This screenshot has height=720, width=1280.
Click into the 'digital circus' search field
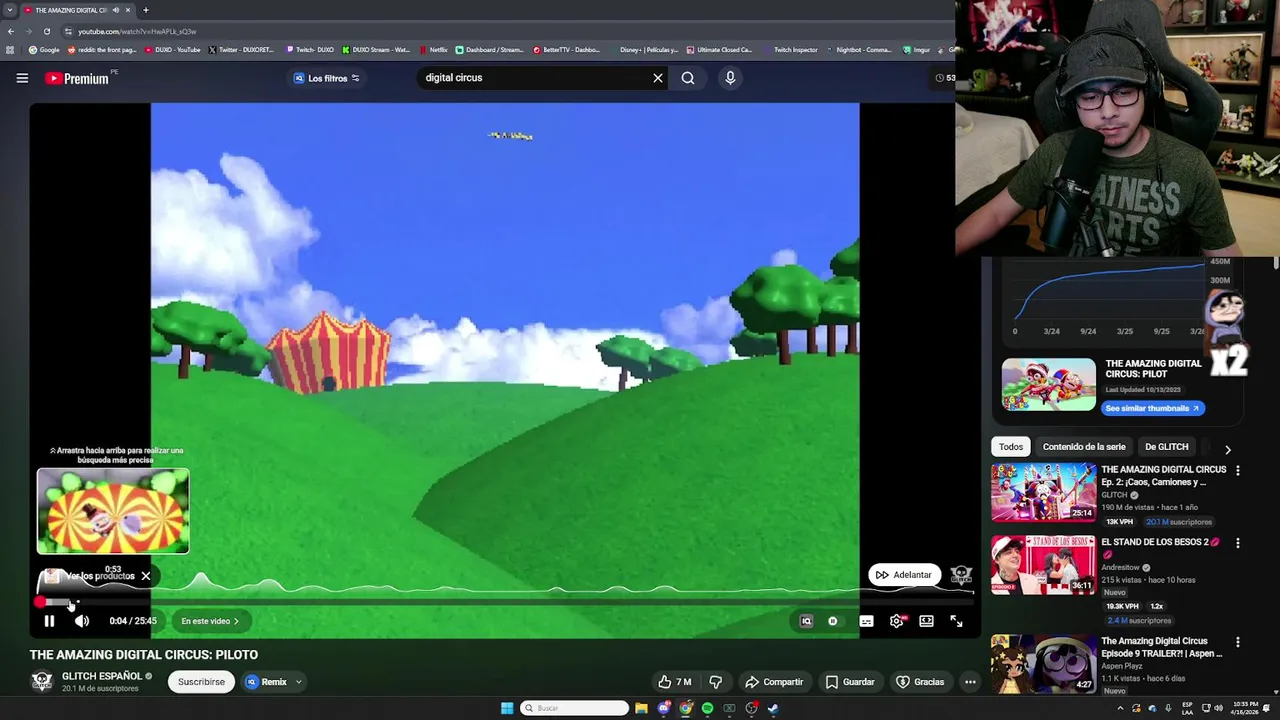point(535,78)
